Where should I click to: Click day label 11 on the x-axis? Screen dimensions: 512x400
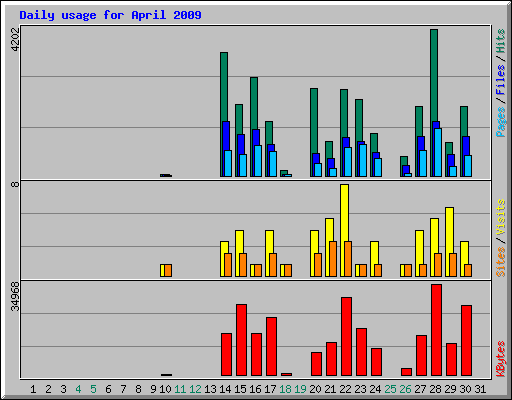[x=180, y=389]
